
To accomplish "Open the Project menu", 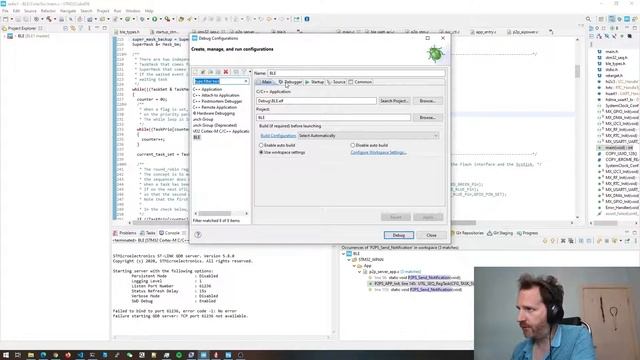I will [103, 11].
